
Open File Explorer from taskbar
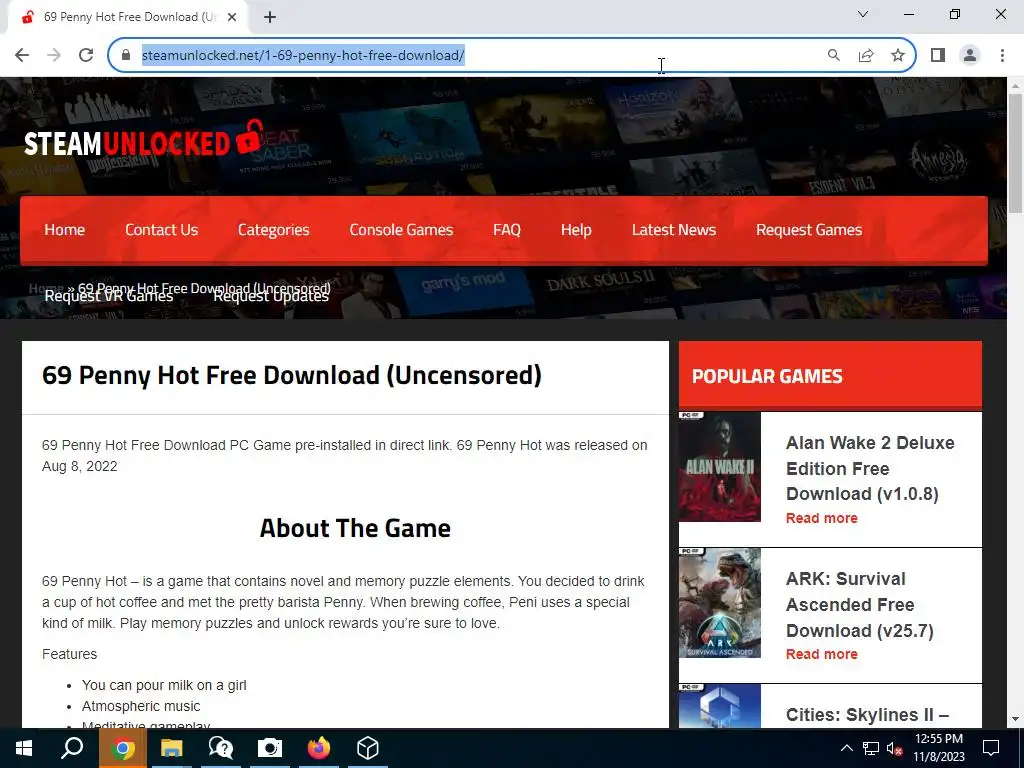tap(171, 748)
